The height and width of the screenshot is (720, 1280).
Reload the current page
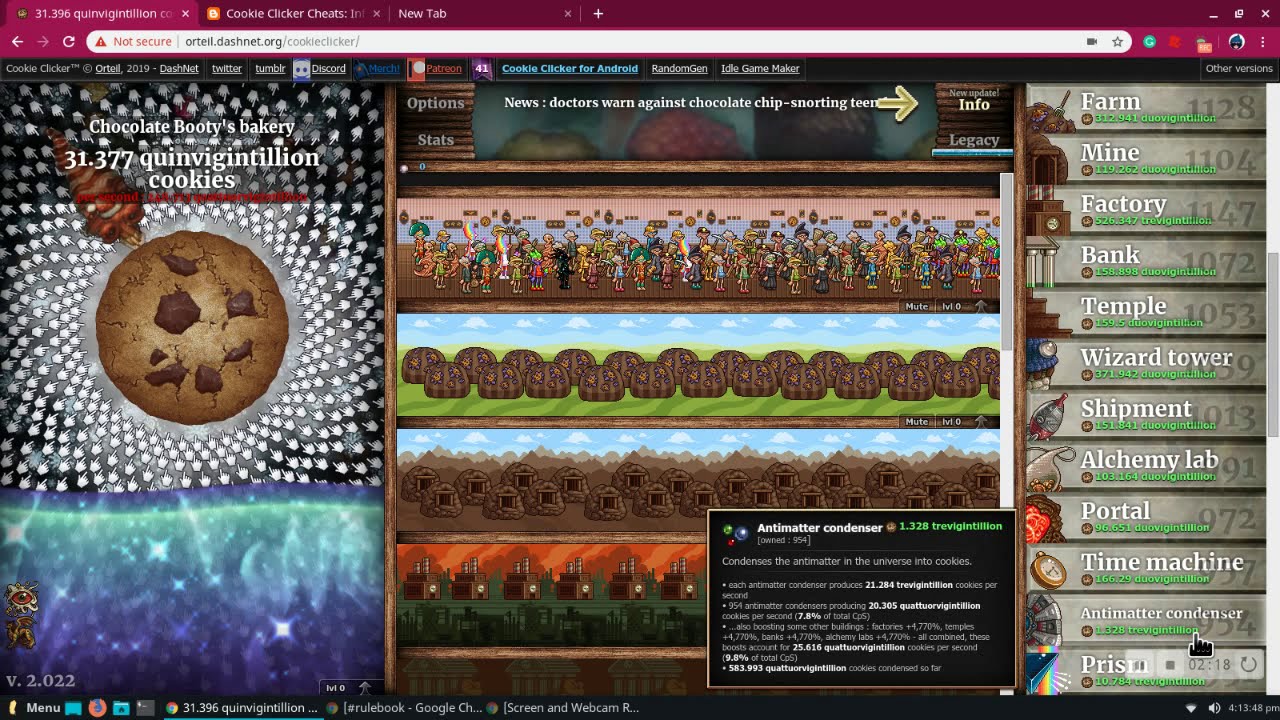[x=68, y=41]
